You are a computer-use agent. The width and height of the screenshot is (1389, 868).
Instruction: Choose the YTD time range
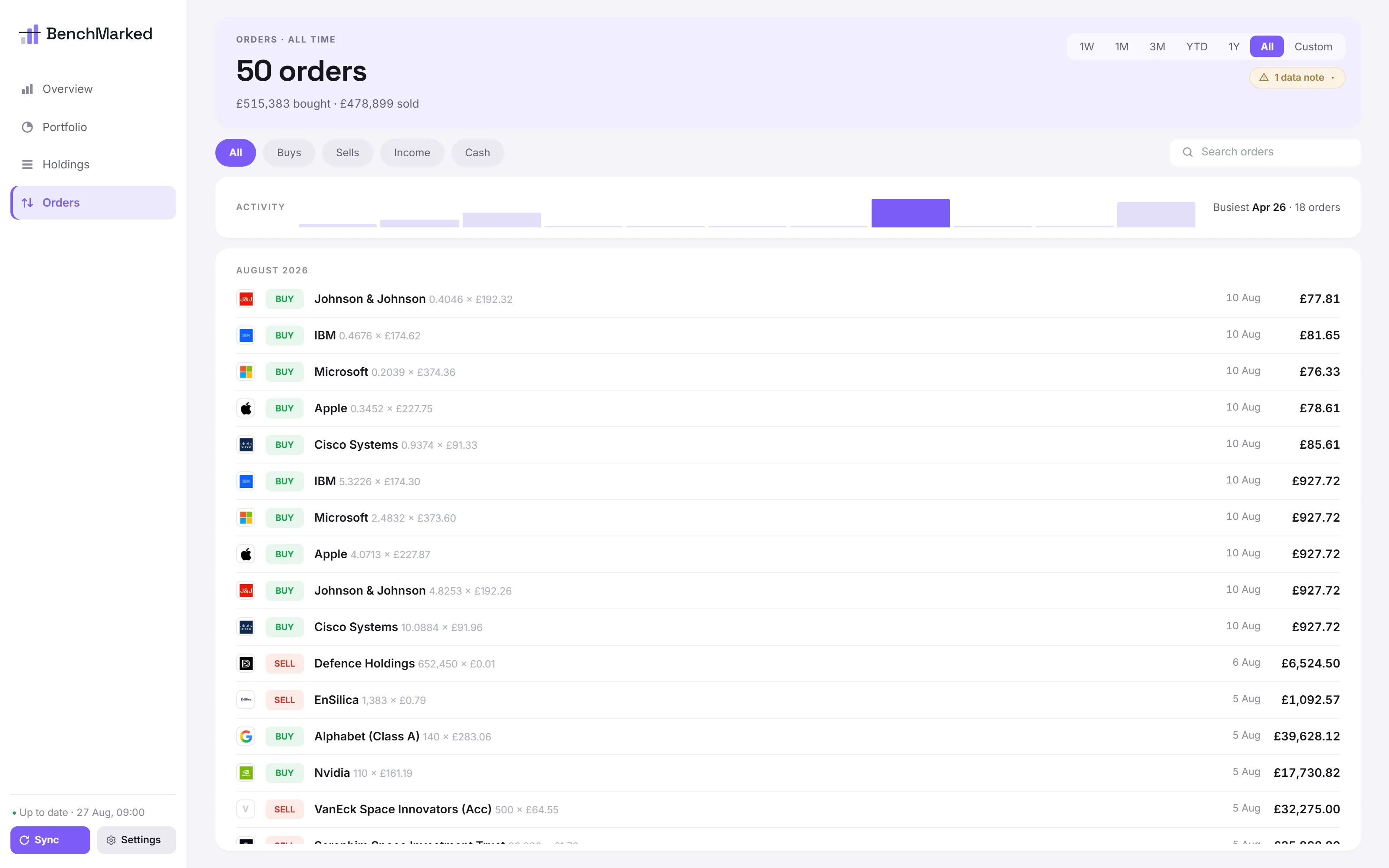coord(1197,46)
